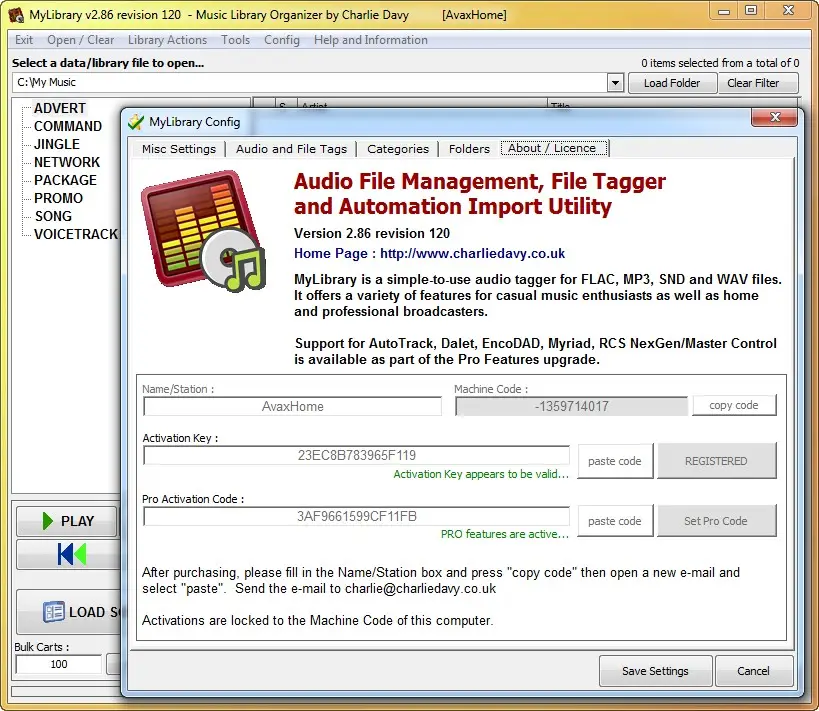Click '0 items selected from a total of 0' text
This screenshot has height=711, width=819.
tap(720, 63)
